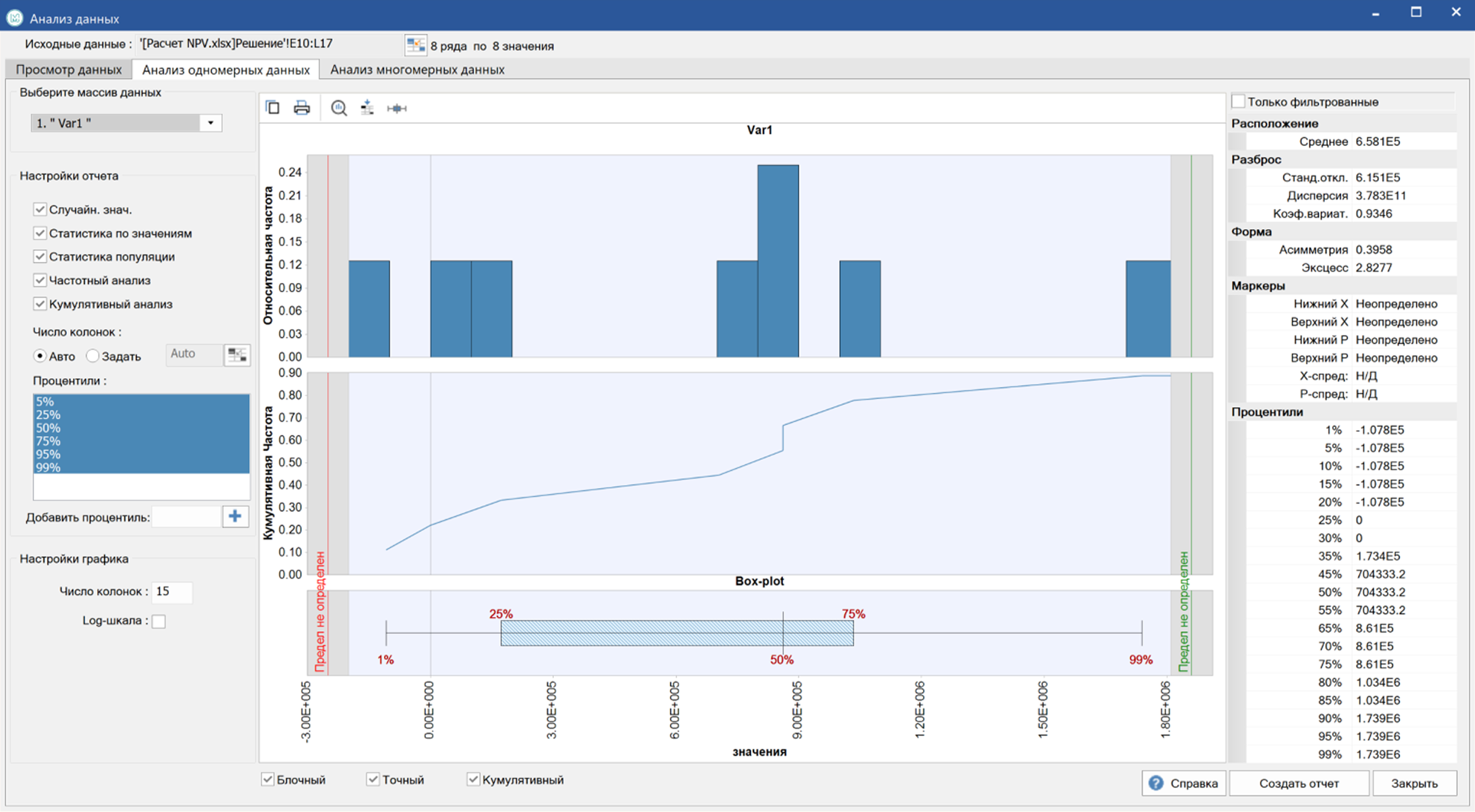Click the 'Создать отчет' button
The image size is (1475, 812).
coord(1299,783)
